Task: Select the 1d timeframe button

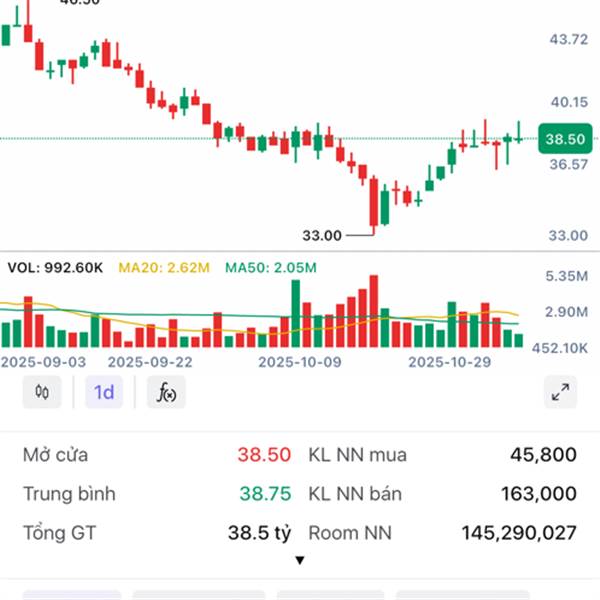Action: click(104, 392)
